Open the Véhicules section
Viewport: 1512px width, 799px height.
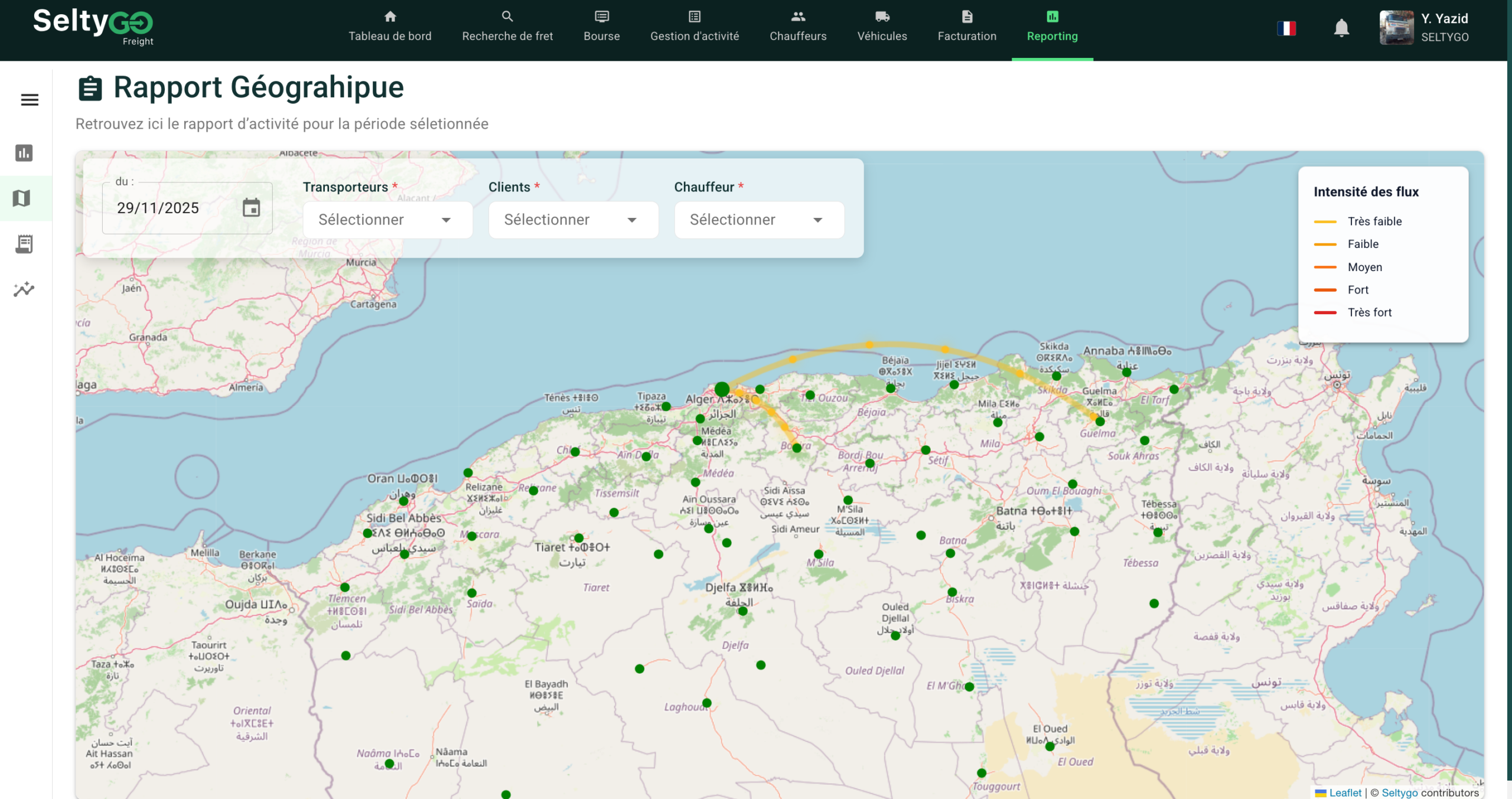(x=882, y=27)
